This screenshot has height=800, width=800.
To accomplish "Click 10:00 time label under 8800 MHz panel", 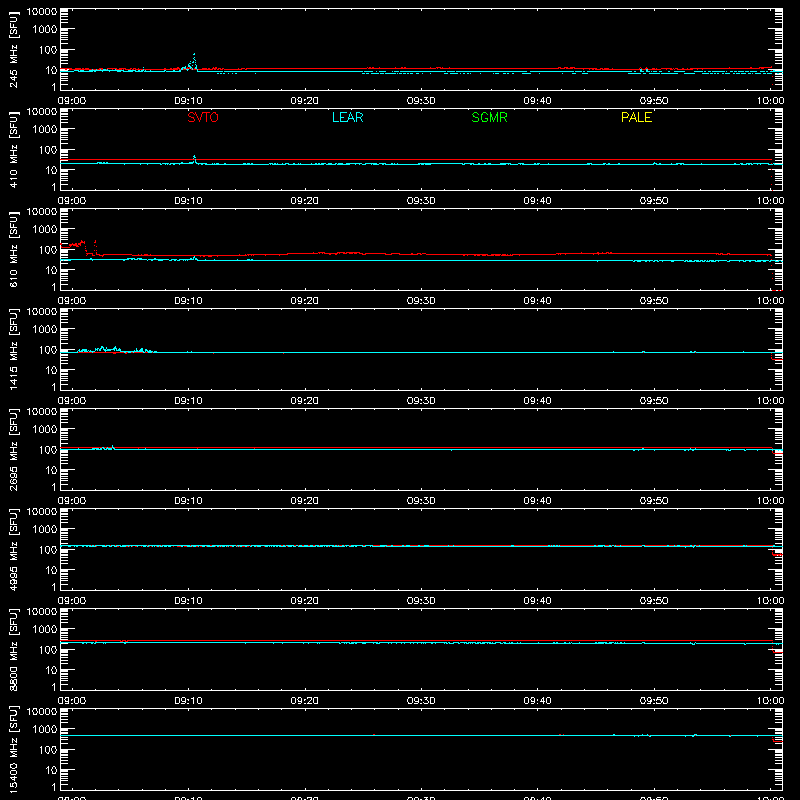I will (x=770, y=701).
